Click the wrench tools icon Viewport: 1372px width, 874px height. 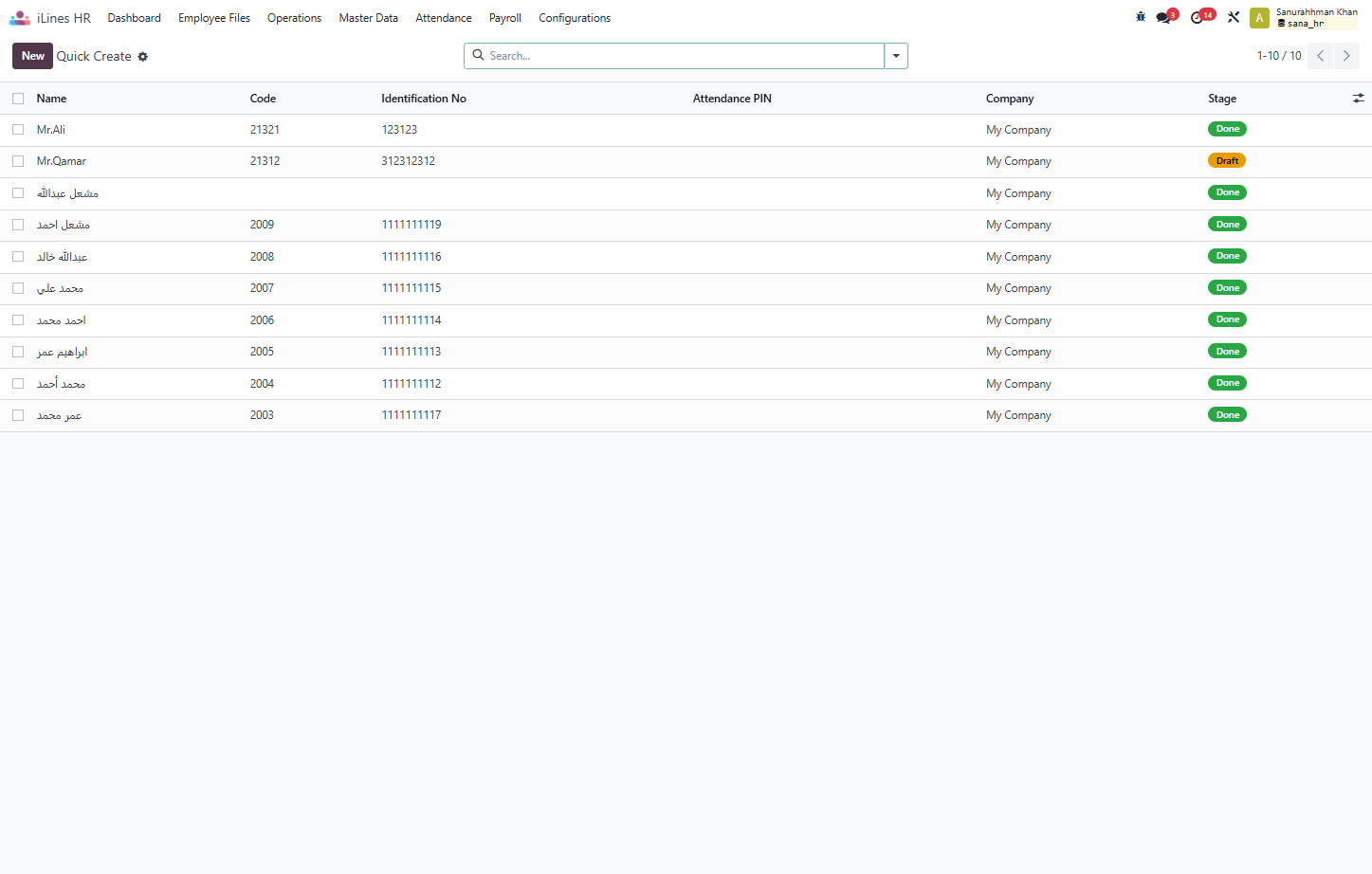(1234, 17)
